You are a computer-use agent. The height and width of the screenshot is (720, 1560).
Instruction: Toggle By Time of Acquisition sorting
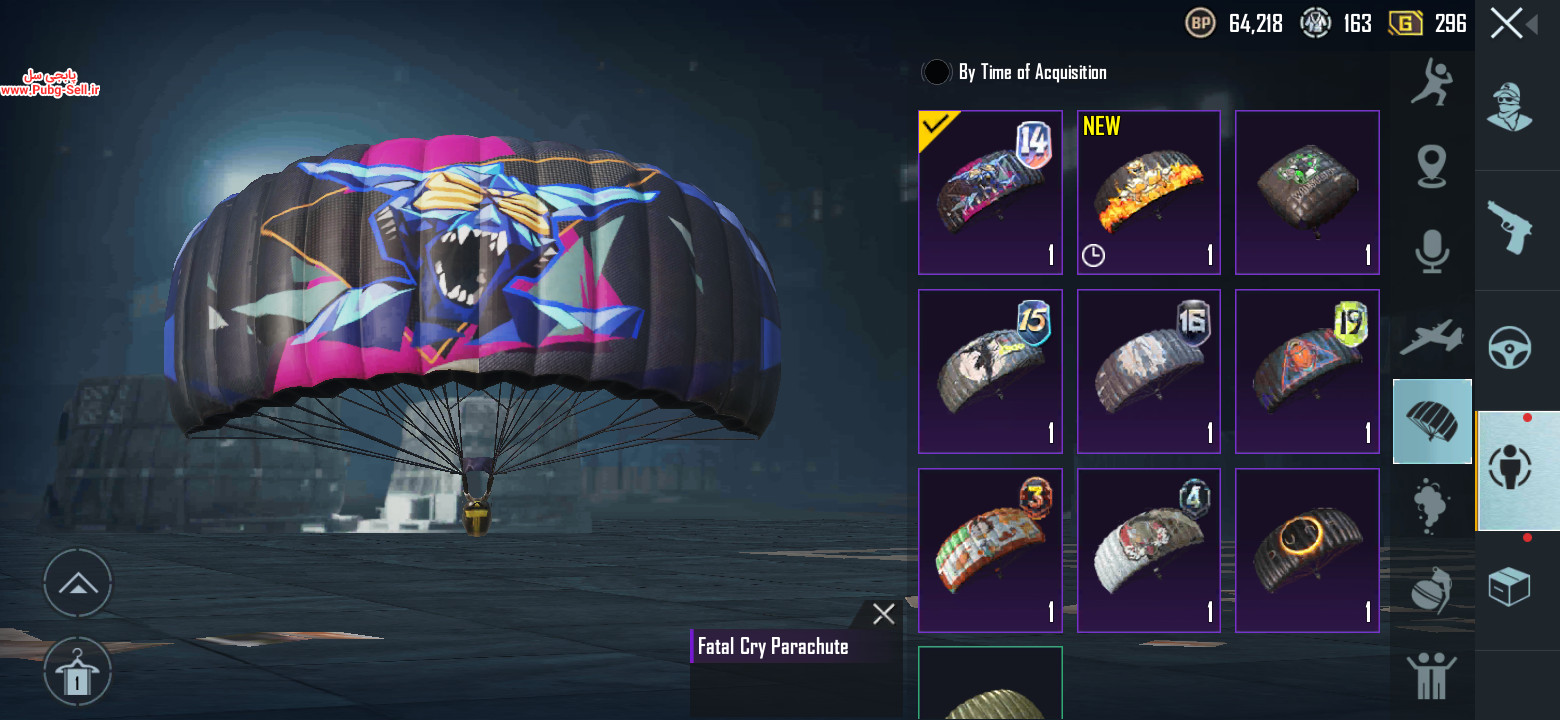click(936, 72)
